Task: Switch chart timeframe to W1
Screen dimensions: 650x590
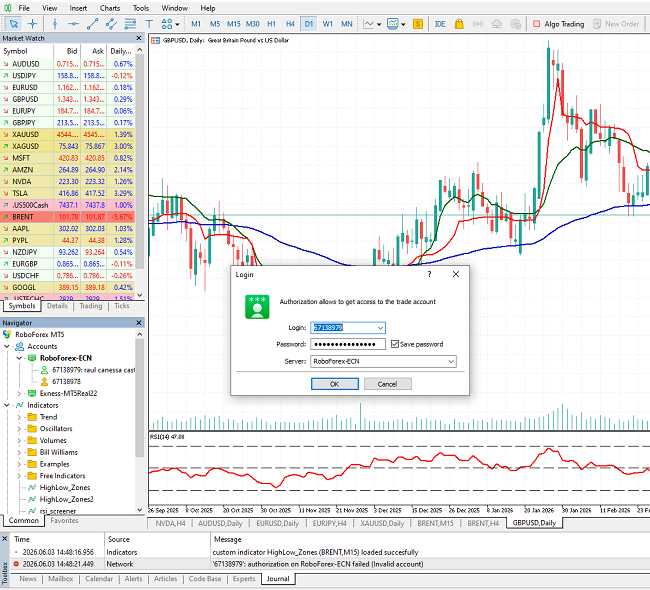Action: click(x=328, y=24)
